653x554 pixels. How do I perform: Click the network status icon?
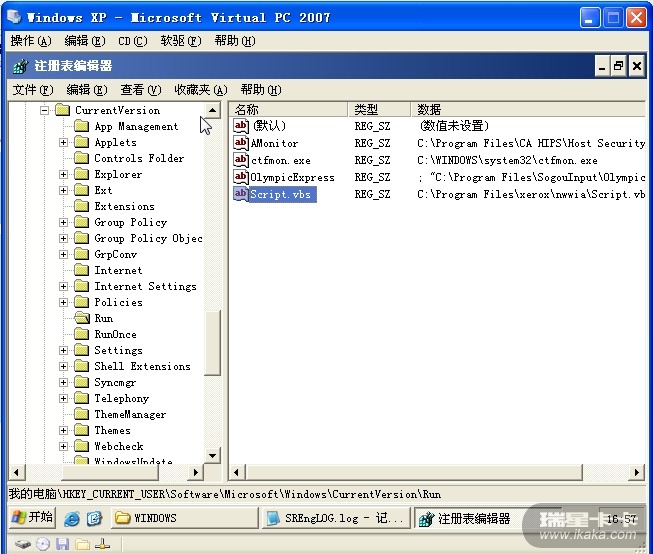102,544
